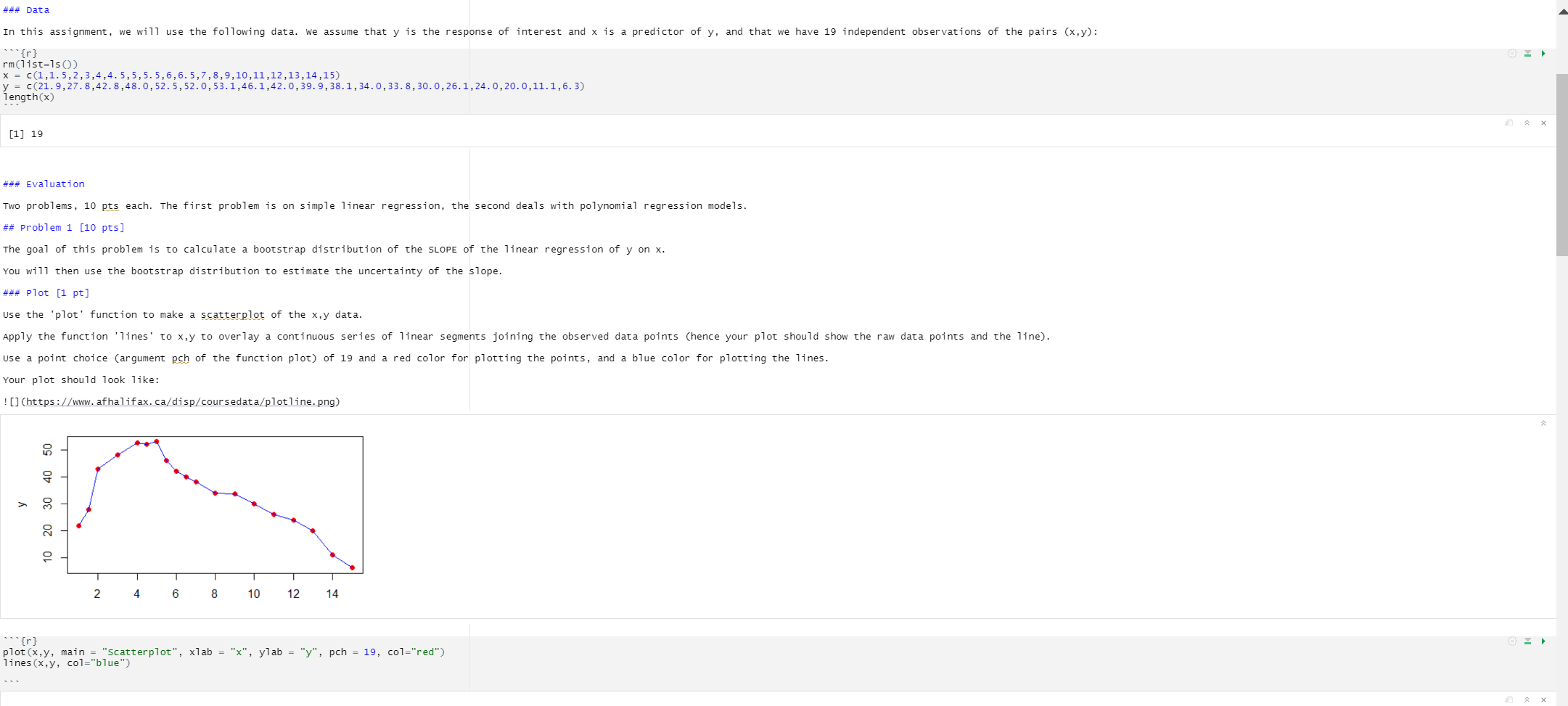This screenshot has width=1568, height=706.
Task: Clear the bottom chunk output
Action: tap(1543, 701)
